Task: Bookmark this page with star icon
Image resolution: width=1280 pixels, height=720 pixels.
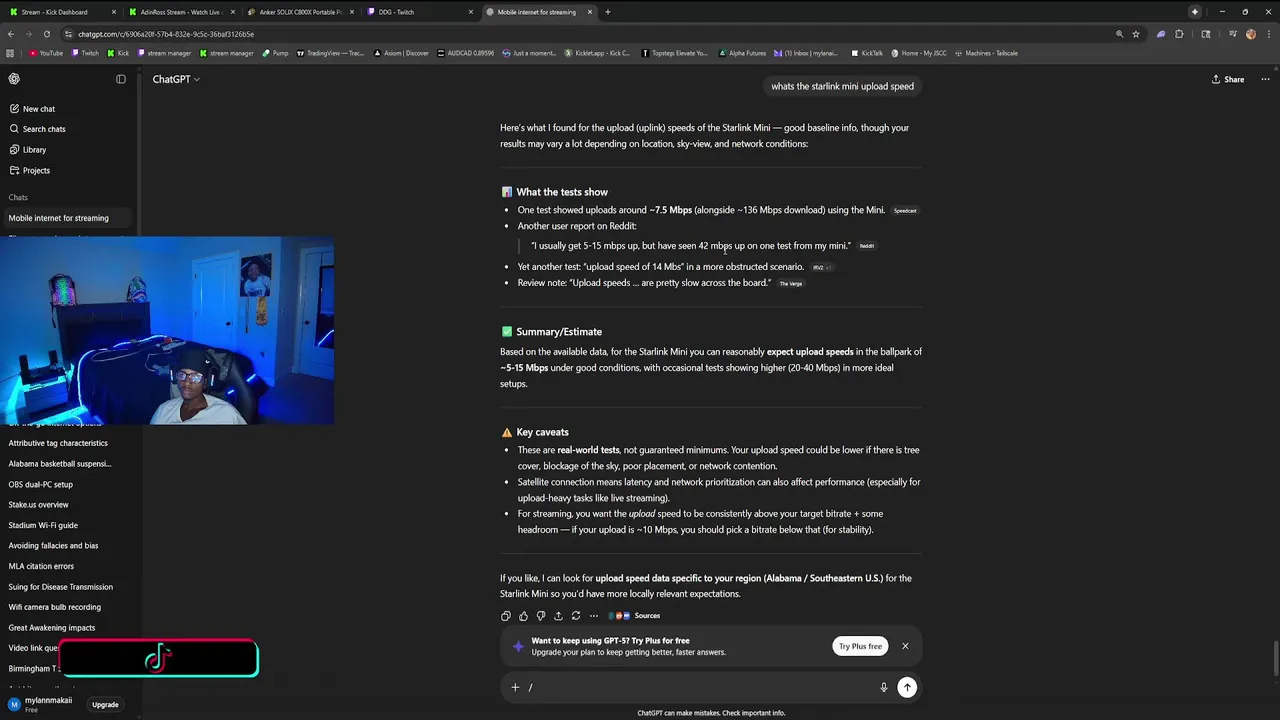Action: [1136, 34]
